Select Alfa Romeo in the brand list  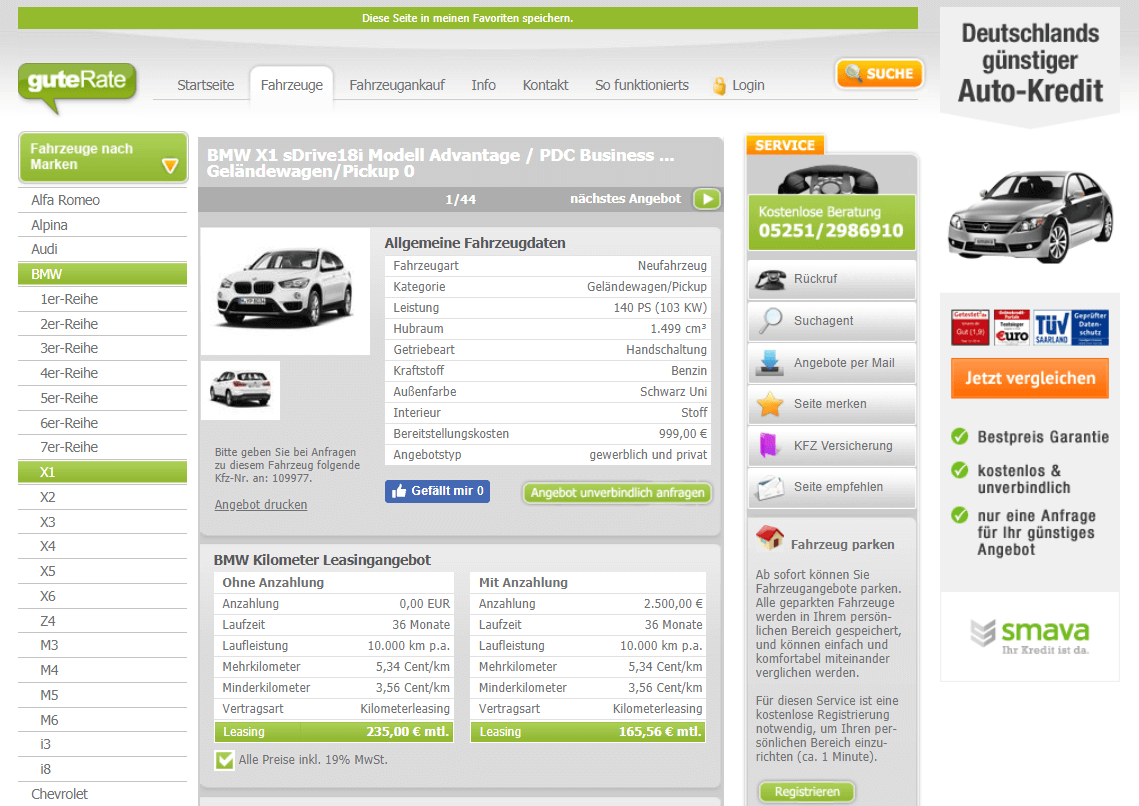tap(102, 200)
